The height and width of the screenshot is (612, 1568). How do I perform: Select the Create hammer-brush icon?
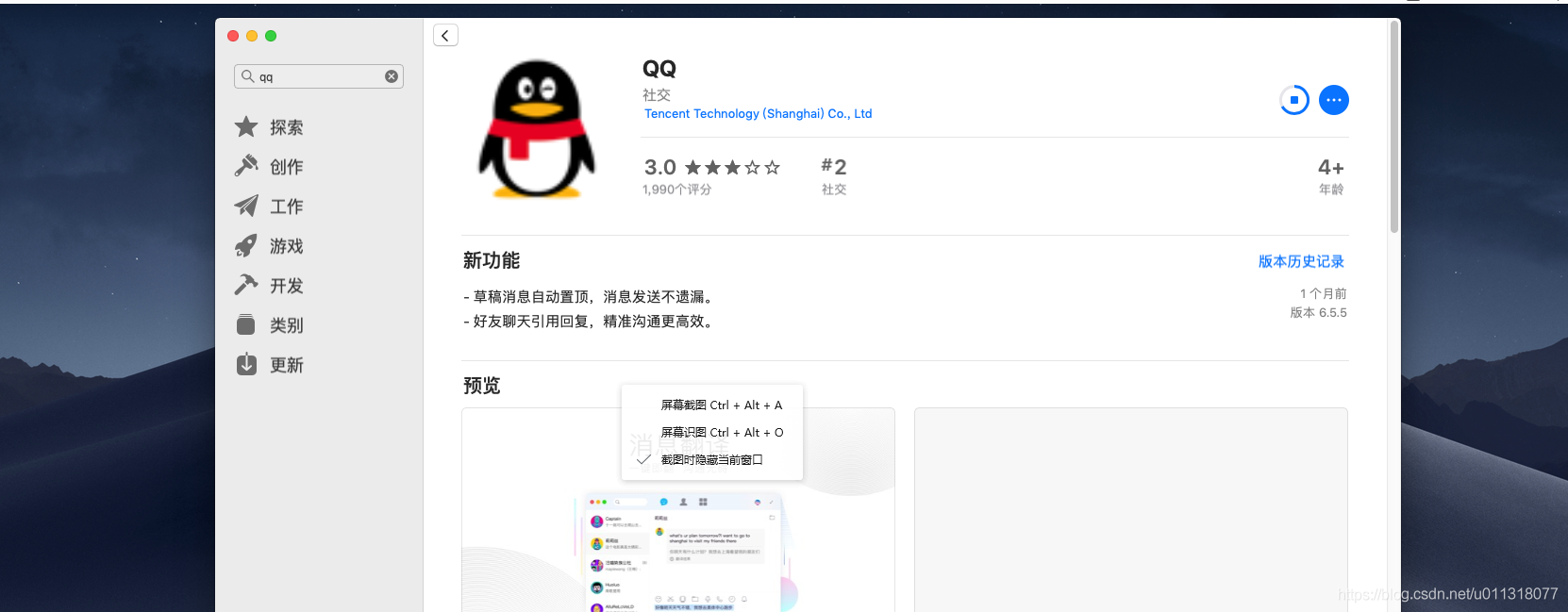point(246,166)
